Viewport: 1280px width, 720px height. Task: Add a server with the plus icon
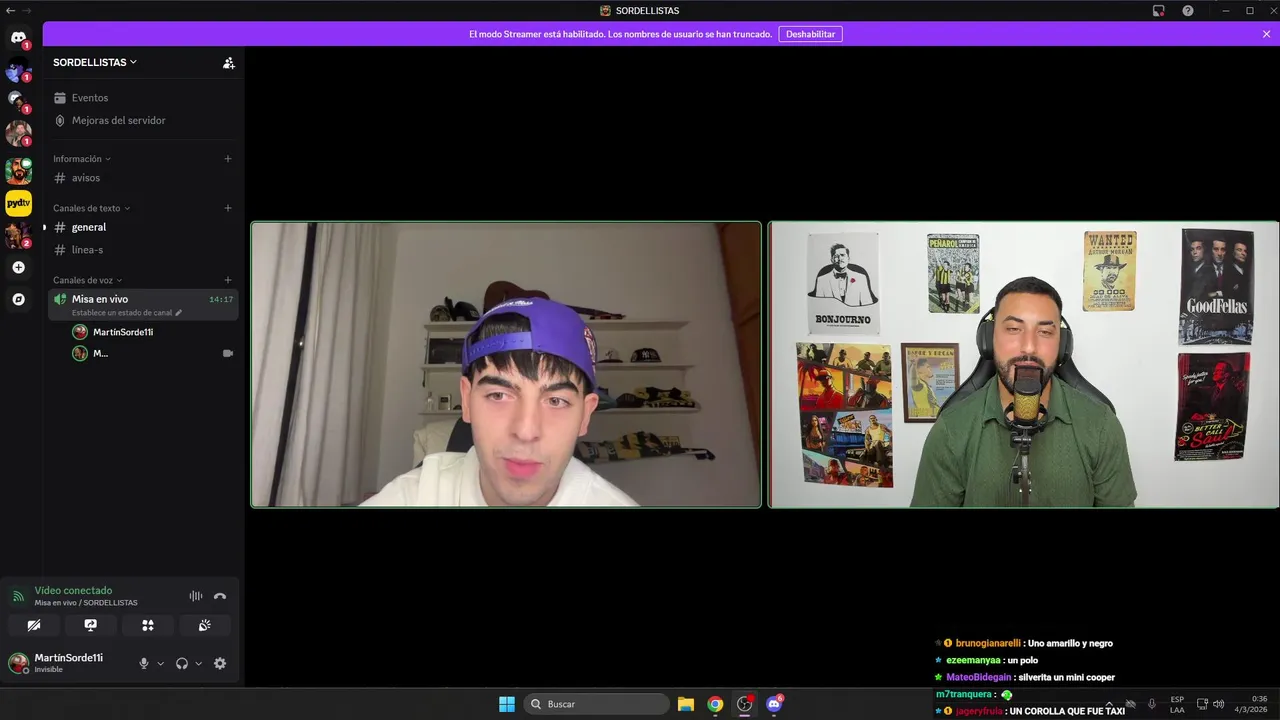tap(18, 267)
